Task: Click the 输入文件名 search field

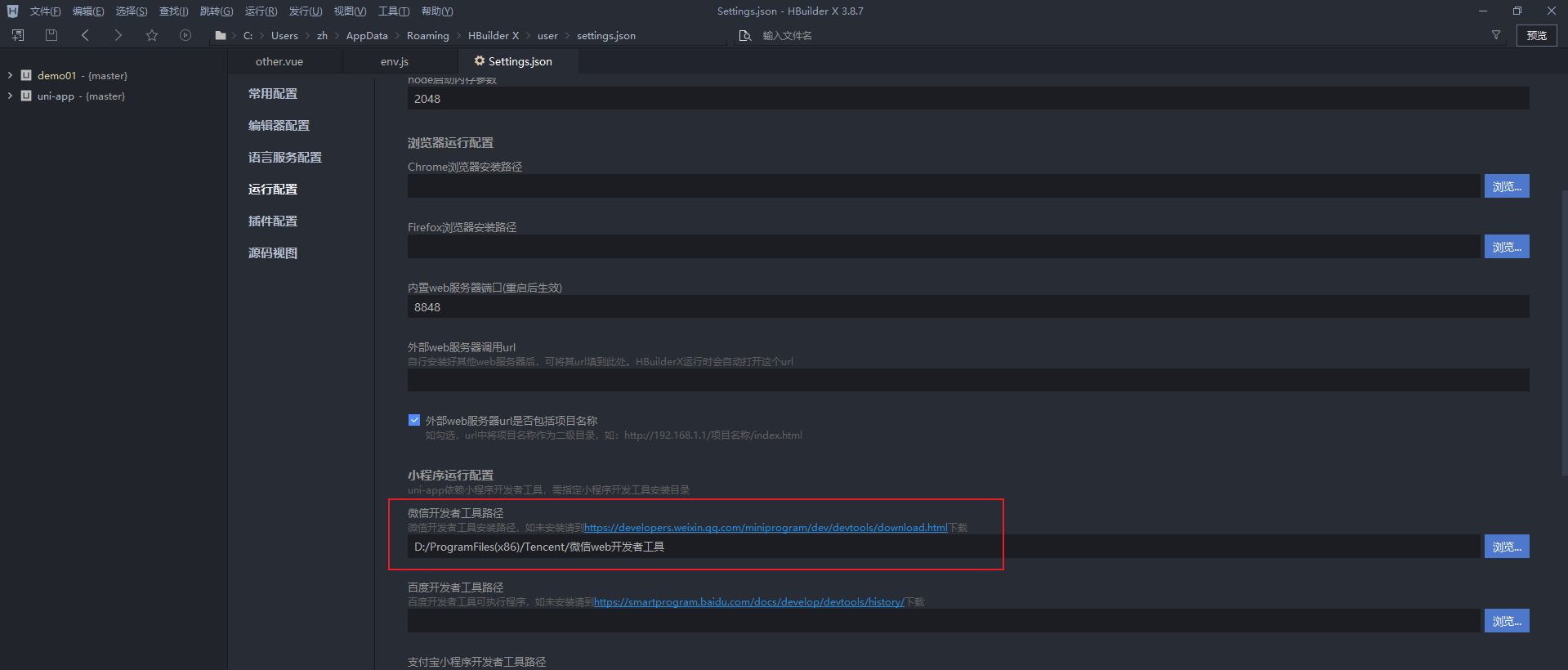Action: point(1119,35)
